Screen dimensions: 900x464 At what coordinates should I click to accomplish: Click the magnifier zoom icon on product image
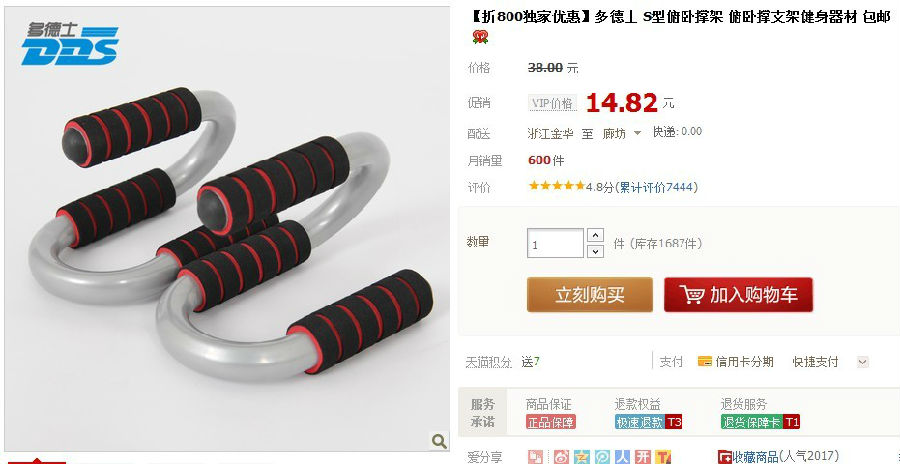pos(439,441)
